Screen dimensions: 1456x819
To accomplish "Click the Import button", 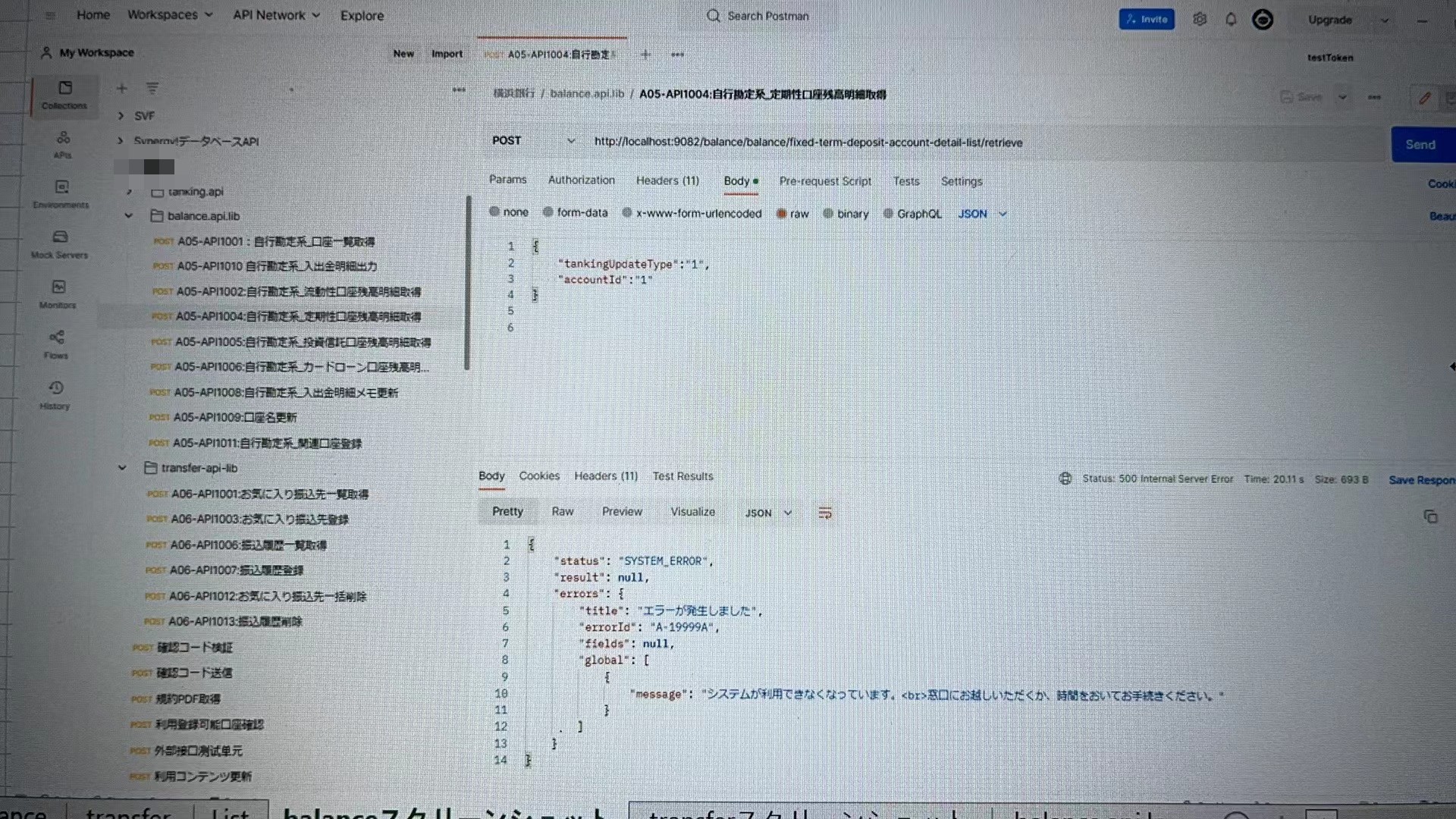I will point(447,54).
